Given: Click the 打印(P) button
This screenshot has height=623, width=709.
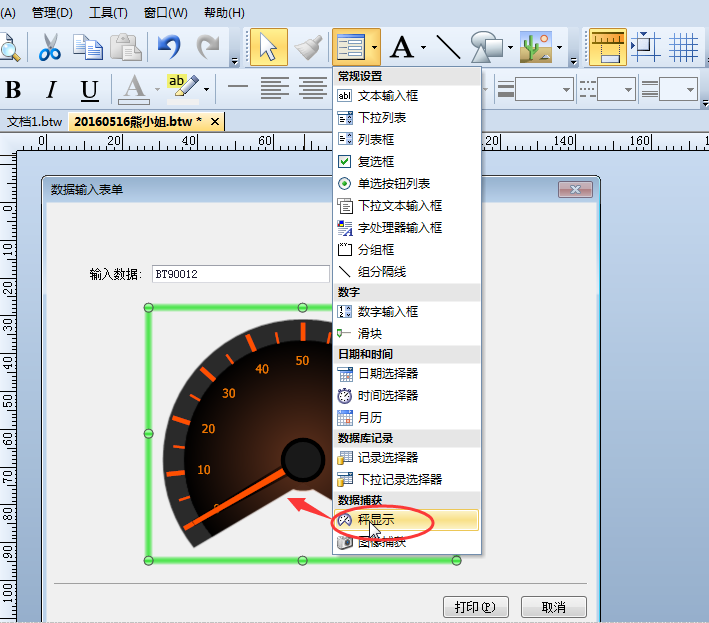Looking at the screenshot, I should (476, 607).
